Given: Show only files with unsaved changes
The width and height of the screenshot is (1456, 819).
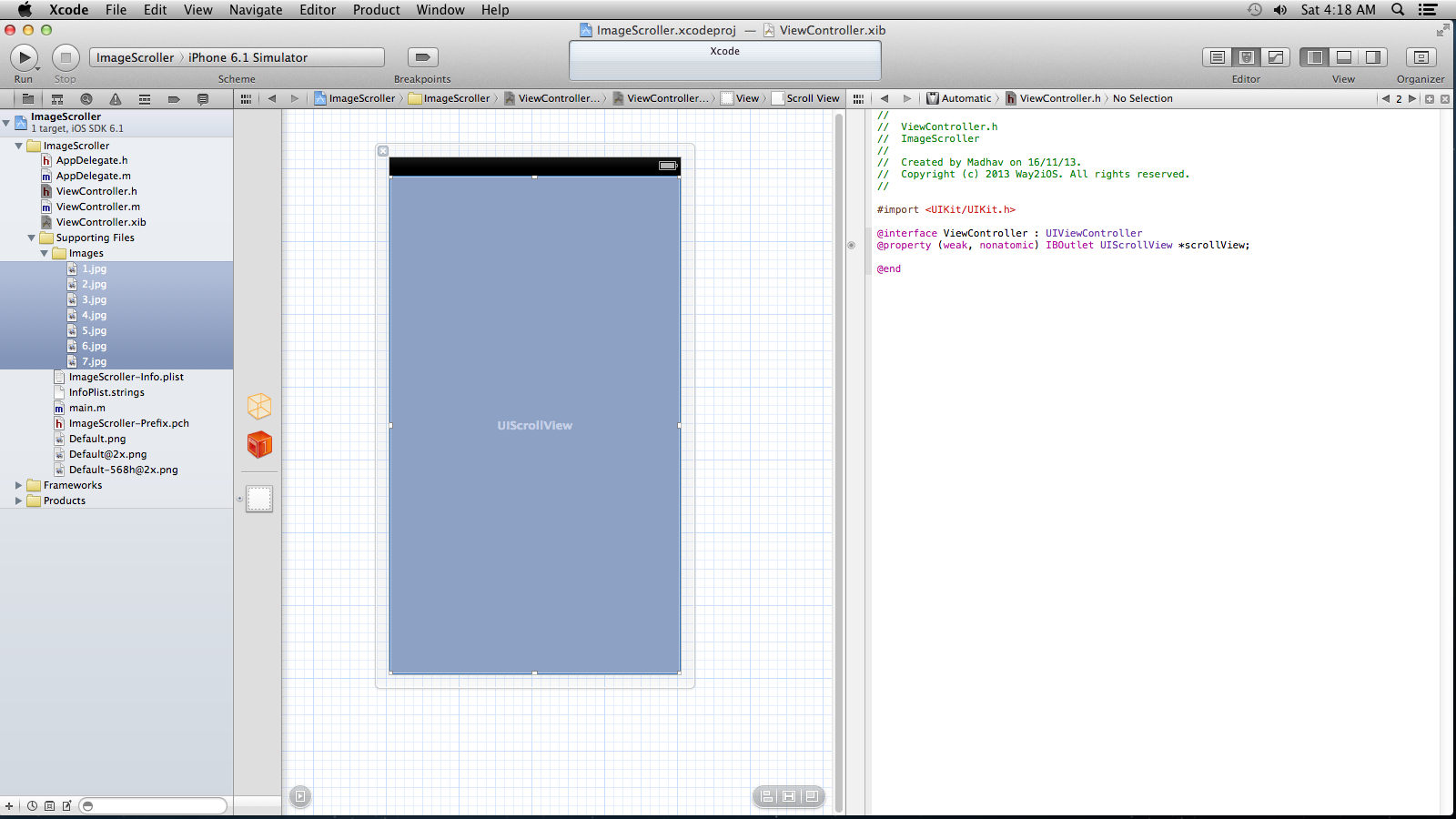Looking at the screenshot, I should point(66,806).
